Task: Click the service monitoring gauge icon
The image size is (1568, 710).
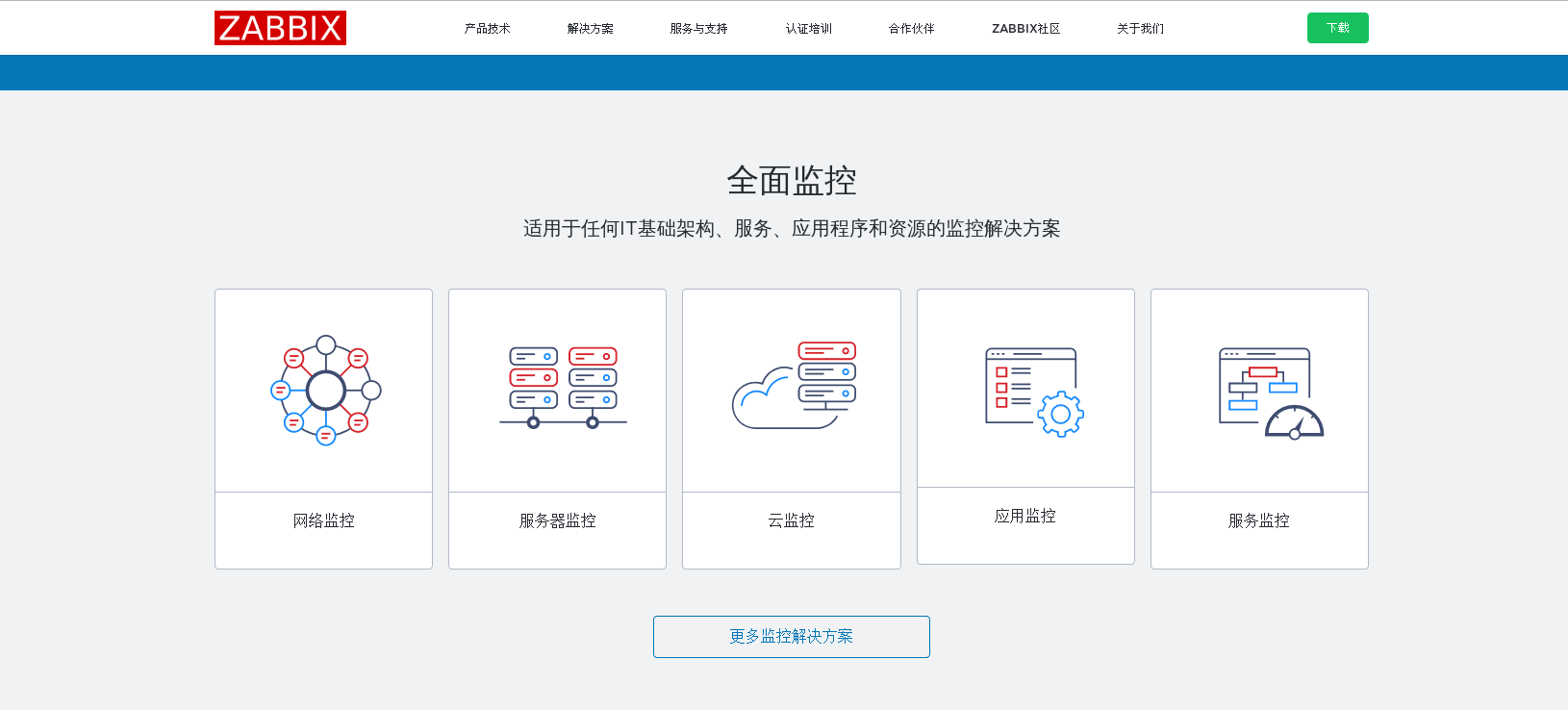Action: pyautogui.click(x=1271, y=393)
